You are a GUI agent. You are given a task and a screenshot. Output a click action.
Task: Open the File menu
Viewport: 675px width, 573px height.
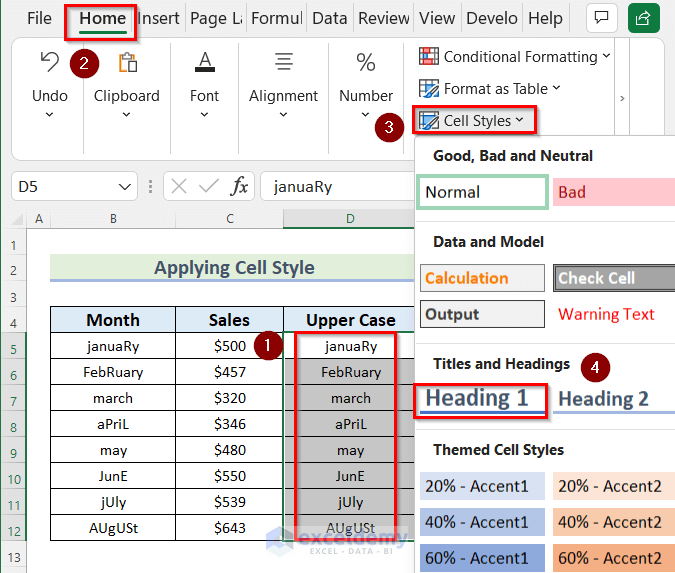tap(40, 18)
